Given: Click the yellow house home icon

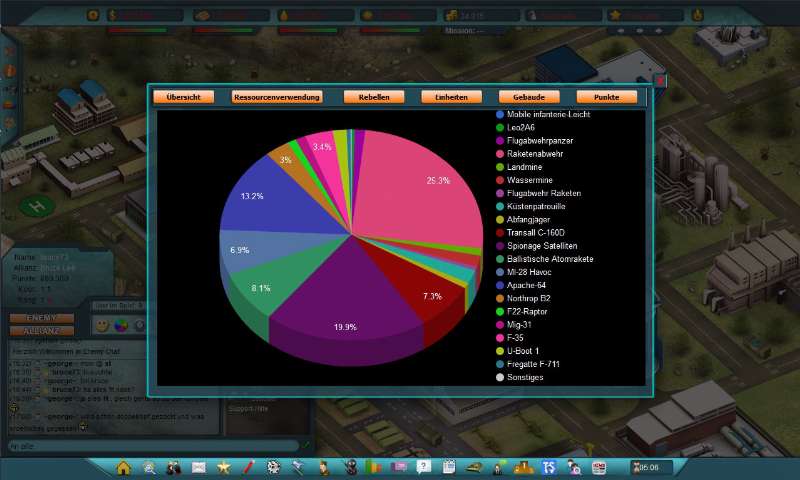Looking at the screenshot, I should (x=123, y=467).
